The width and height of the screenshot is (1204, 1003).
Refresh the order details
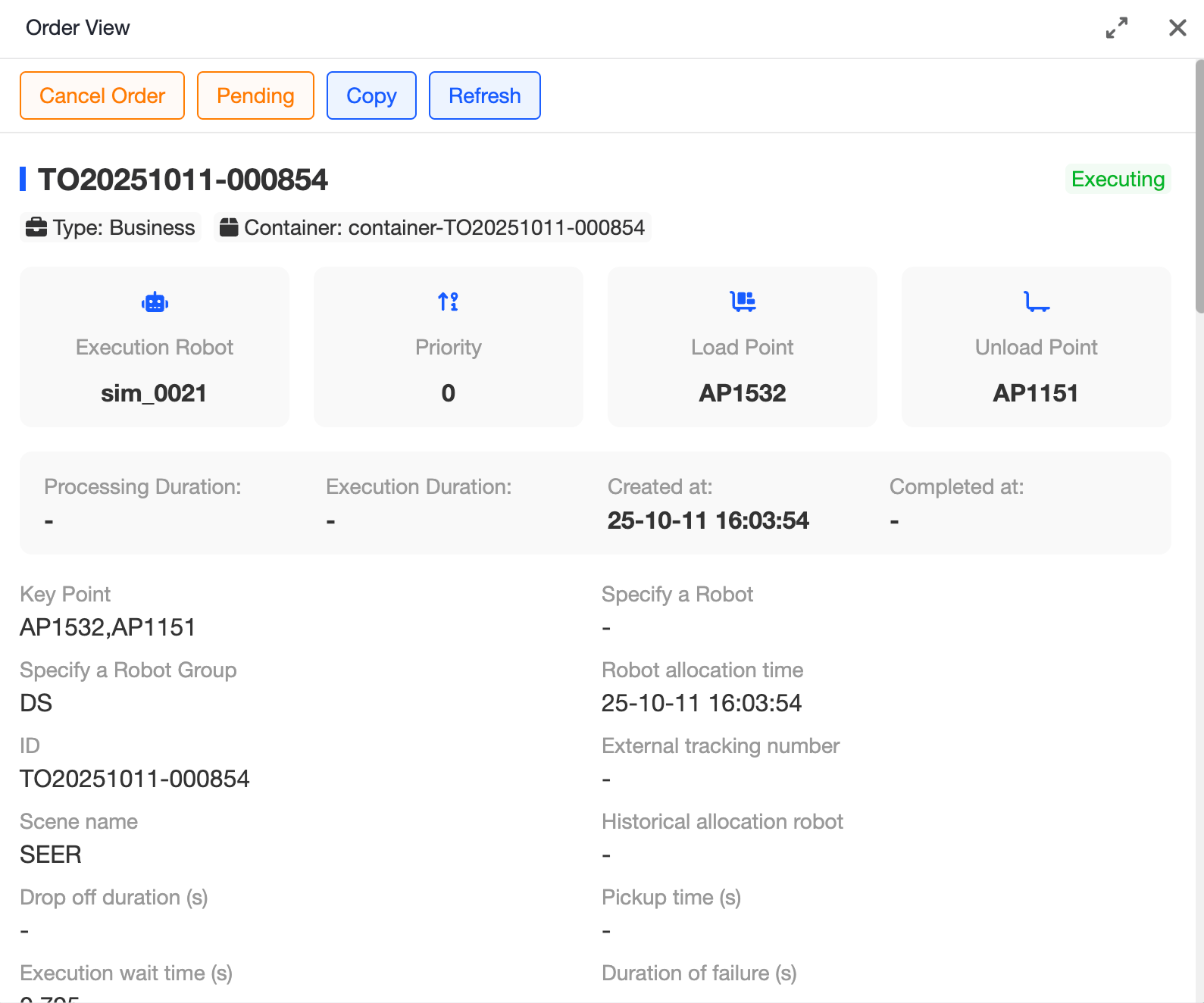coord(484,95)
